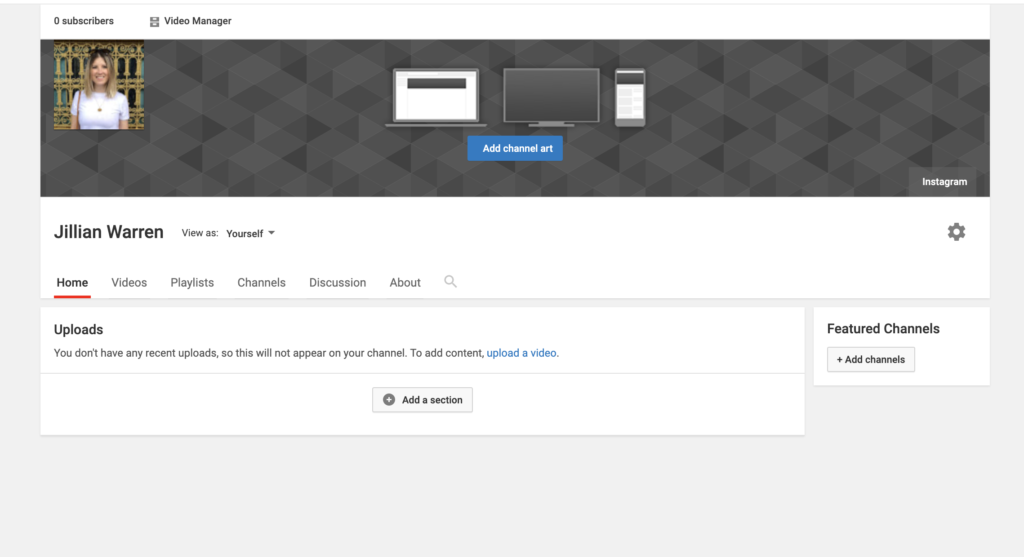Click the + Add channels button

871,359
